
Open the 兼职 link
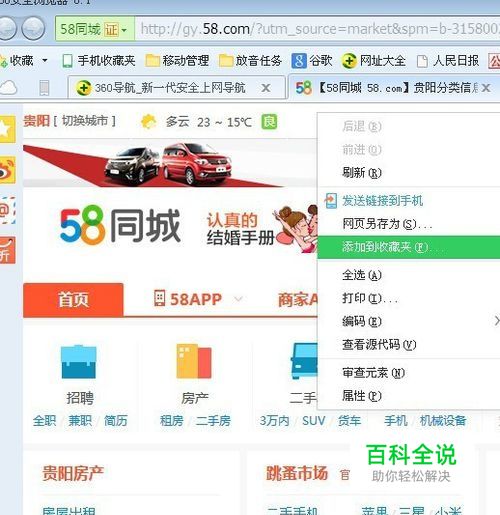[x=80, y=421]
